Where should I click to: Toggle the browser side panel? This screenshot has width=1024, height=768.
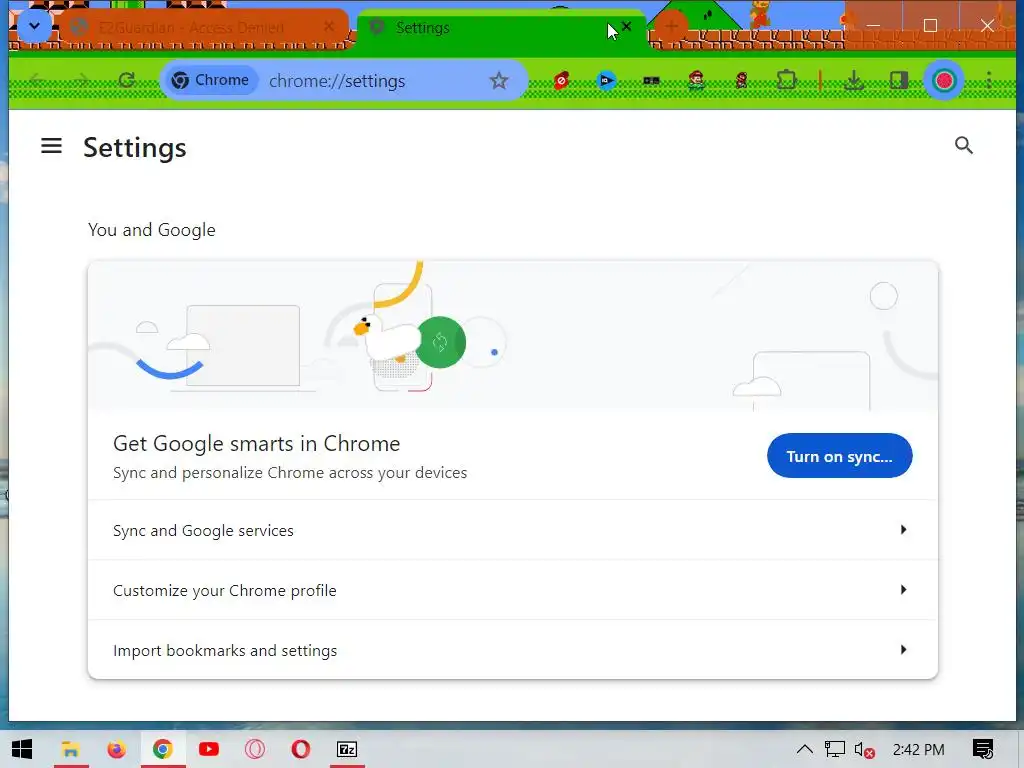click(x=899, y=80)
